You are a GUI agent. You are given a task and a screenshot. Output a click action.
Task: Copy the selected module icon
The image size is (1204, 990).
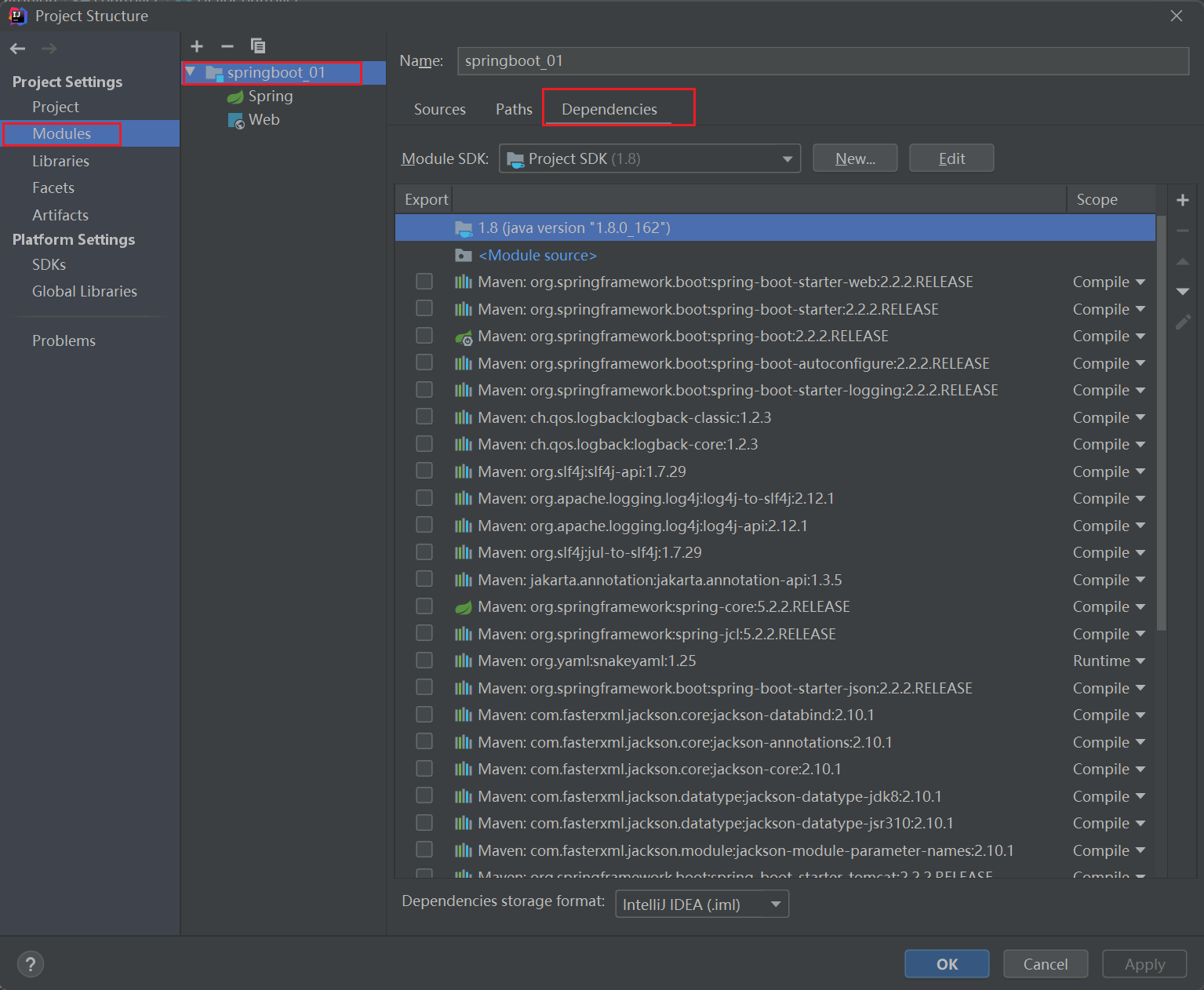(258, 45)
